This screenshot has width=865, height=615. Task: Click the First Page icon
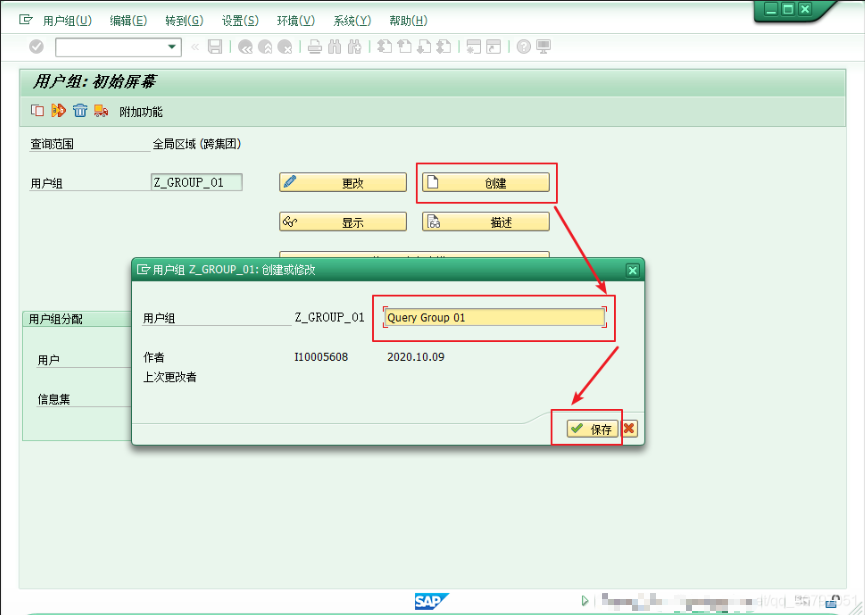pos(385,47)
